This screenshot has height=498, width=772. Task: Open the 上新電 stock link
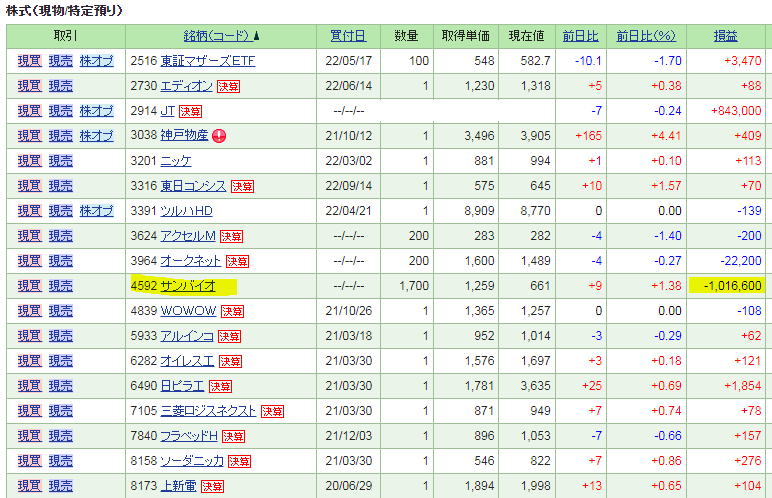[178, 487]
